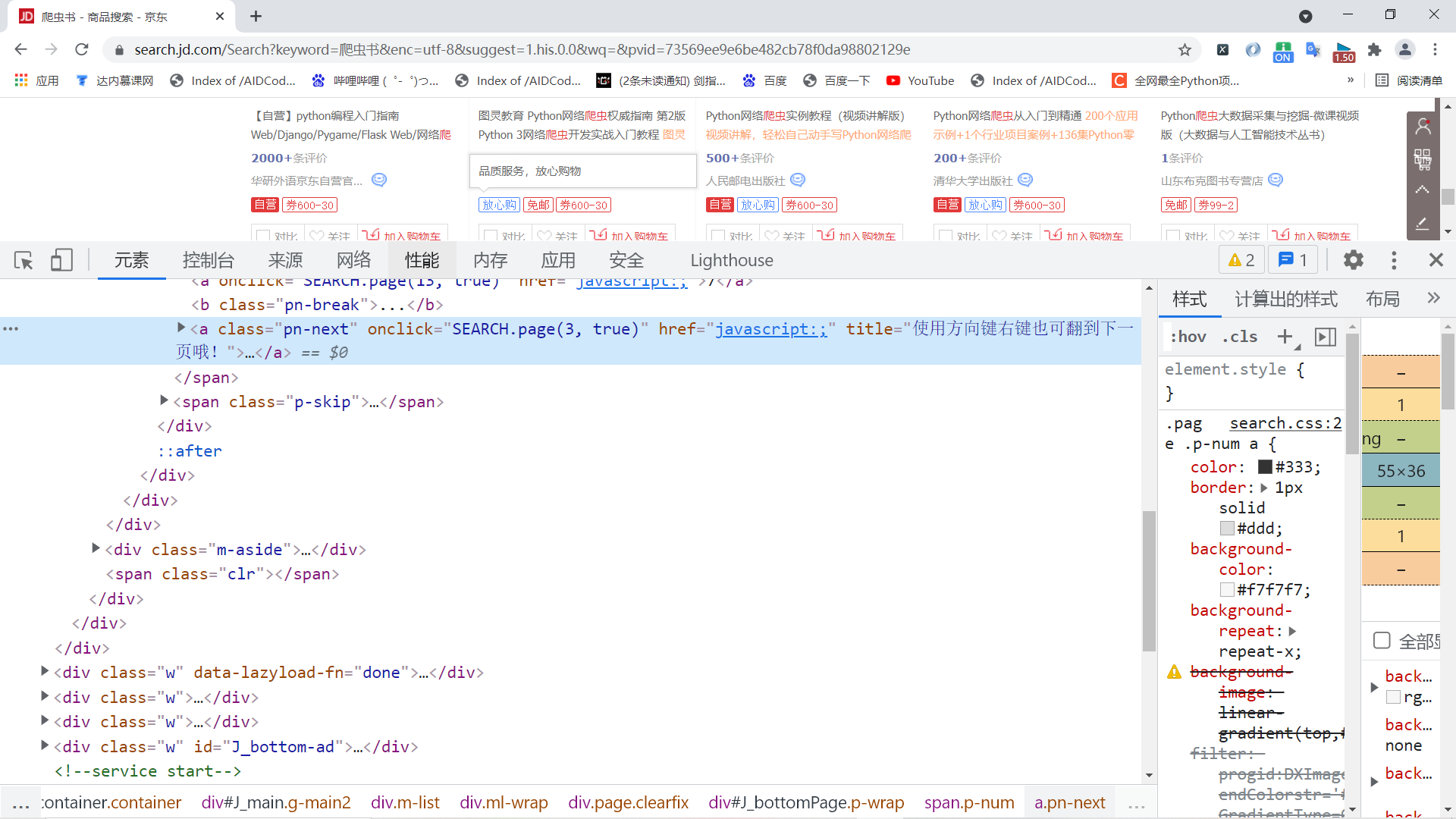This screenshot has width=1456, height=819.
Task: Toggle the computed styles sidebar icon
Action: point(1326,337)
